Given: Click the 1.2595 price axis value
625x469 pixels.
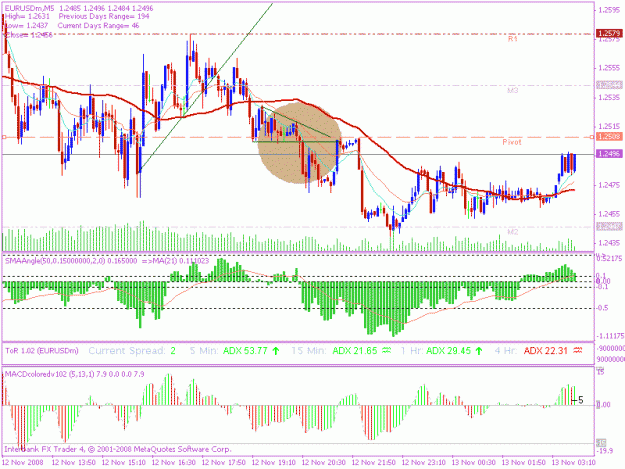Looking at the screenshot, I should pos(609,10).
